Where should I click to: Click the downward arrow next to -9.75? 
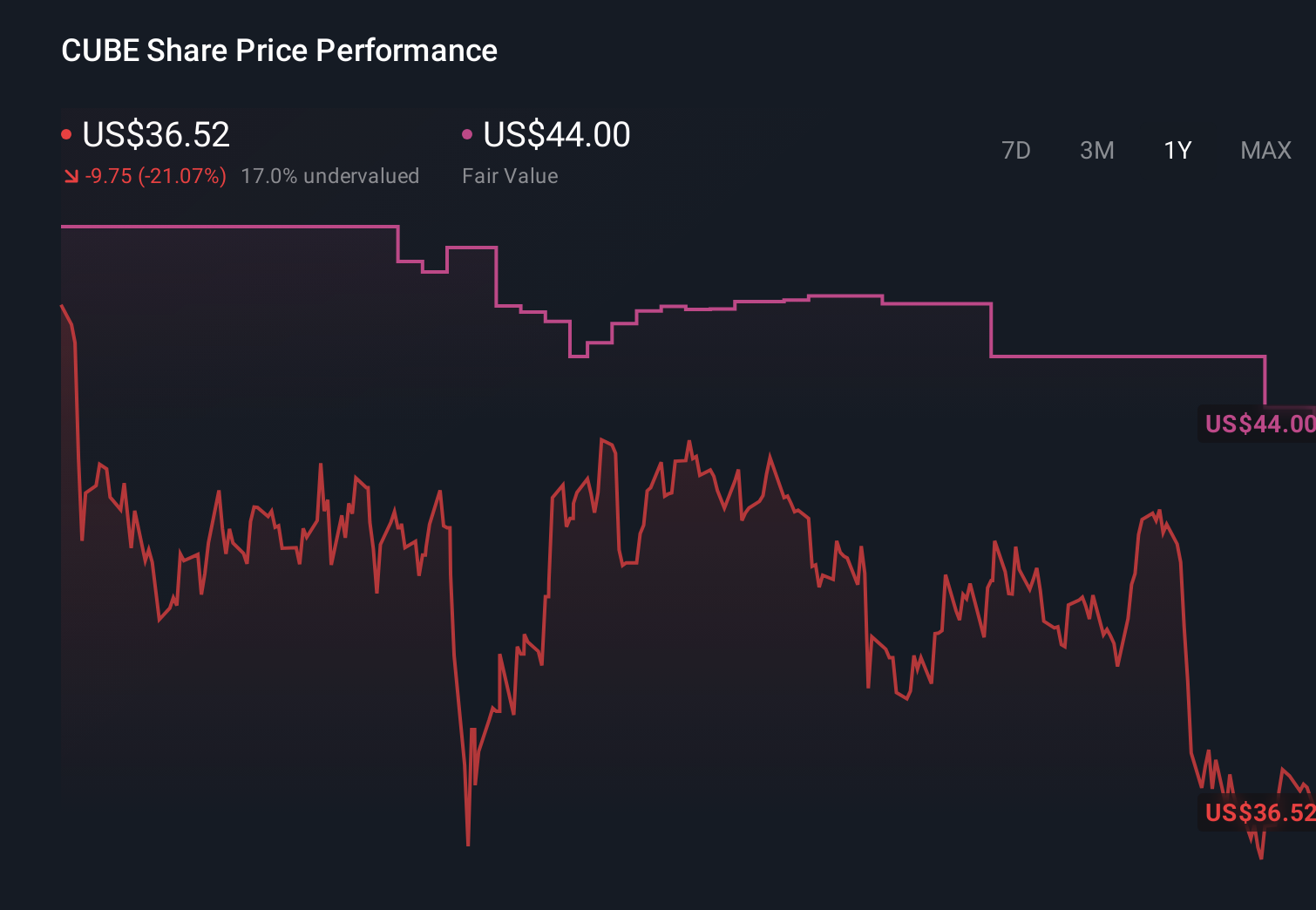[70, 175]
